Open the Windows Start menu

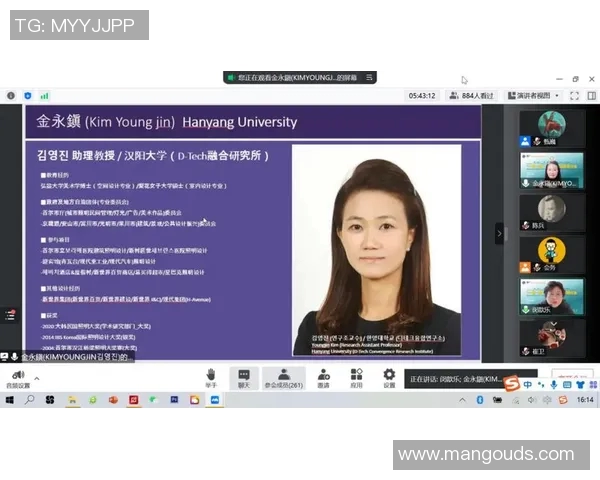[x=9, y=400]
